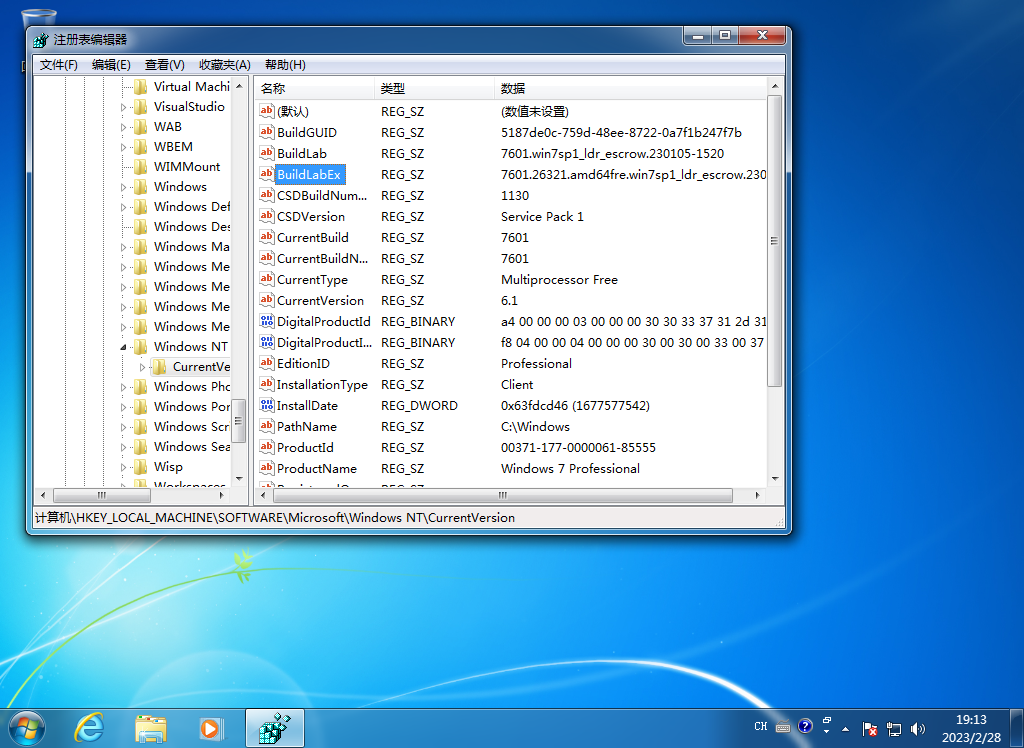Screen dimensions: 1024x748
Task: Click the EditionID value icon
Action: (x=266, y=363)
